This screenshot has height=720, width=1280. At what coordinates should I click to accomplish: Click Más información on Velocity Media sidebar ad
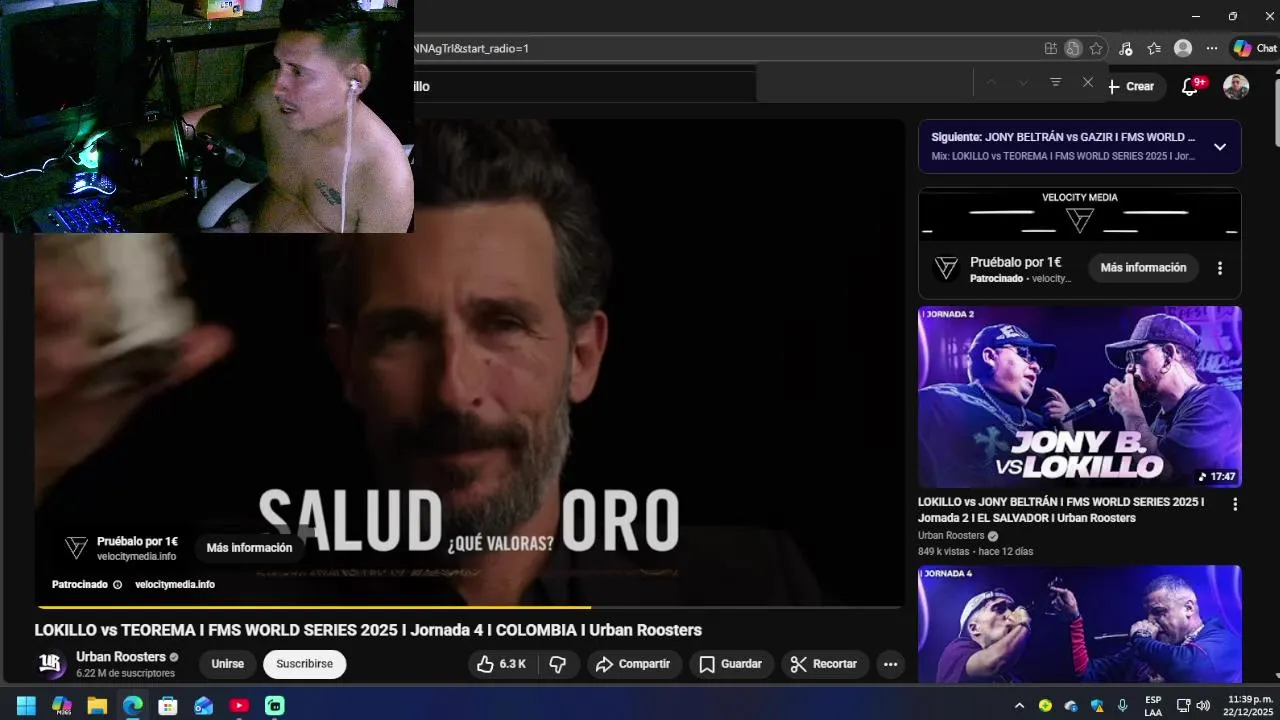pos(1143,268)
